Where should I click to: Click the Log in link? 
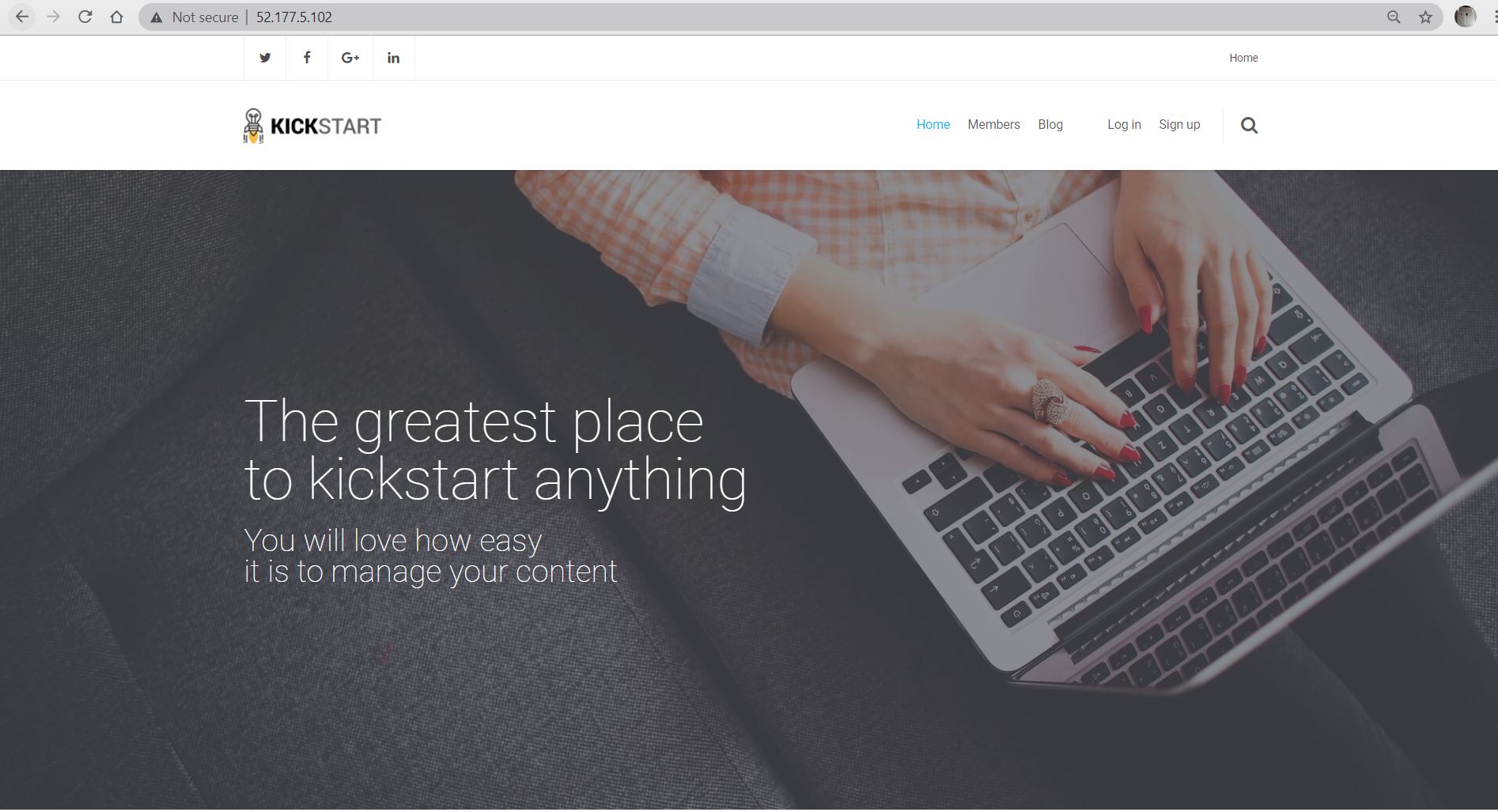[1124, 125]
